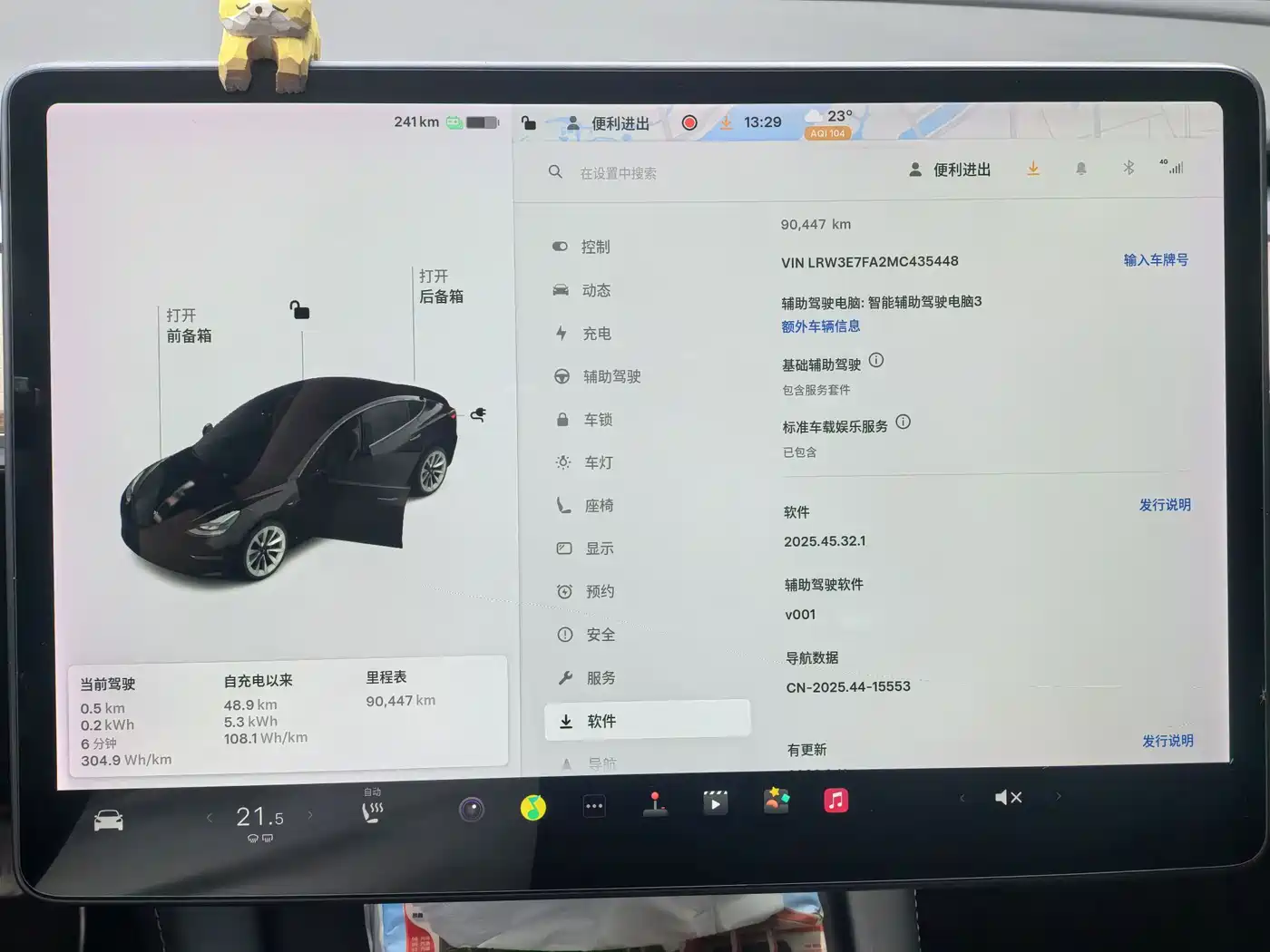
Task: Launch QQ Music from the dock
Action: click(533, 804)
